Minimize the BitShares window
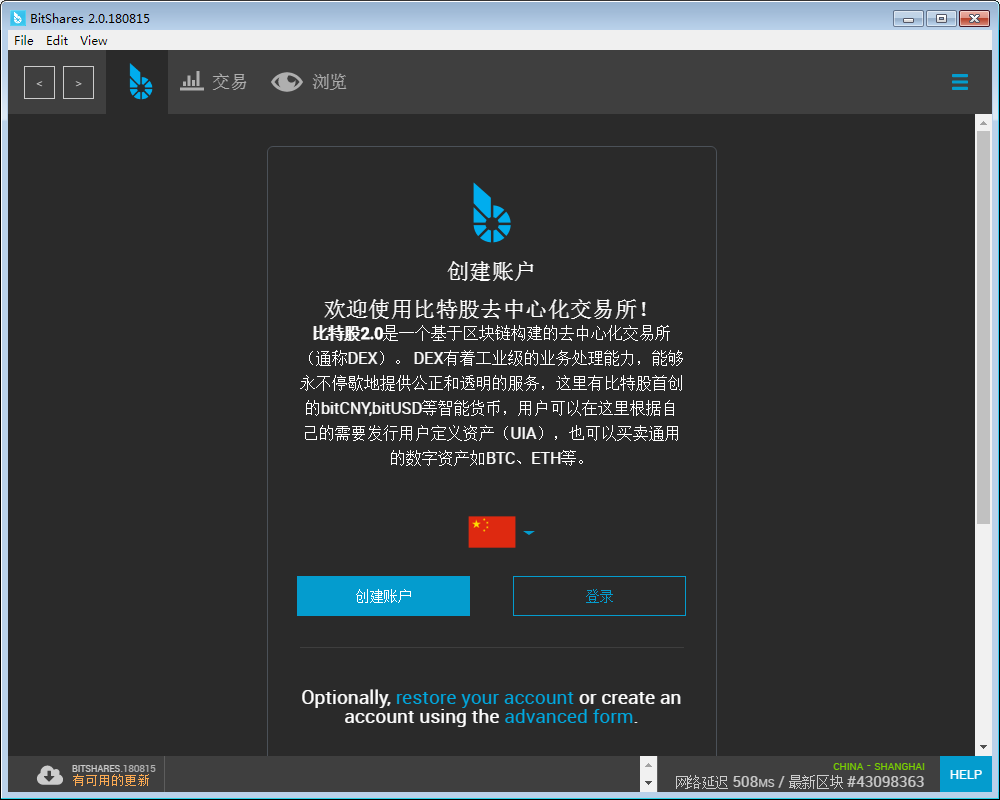 click(908, 19)
